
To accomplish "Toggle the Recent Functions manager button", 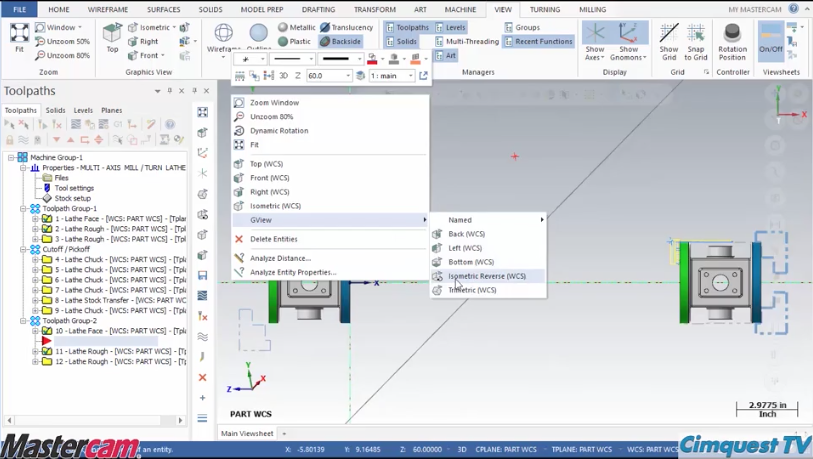I will tap(538, 41).
